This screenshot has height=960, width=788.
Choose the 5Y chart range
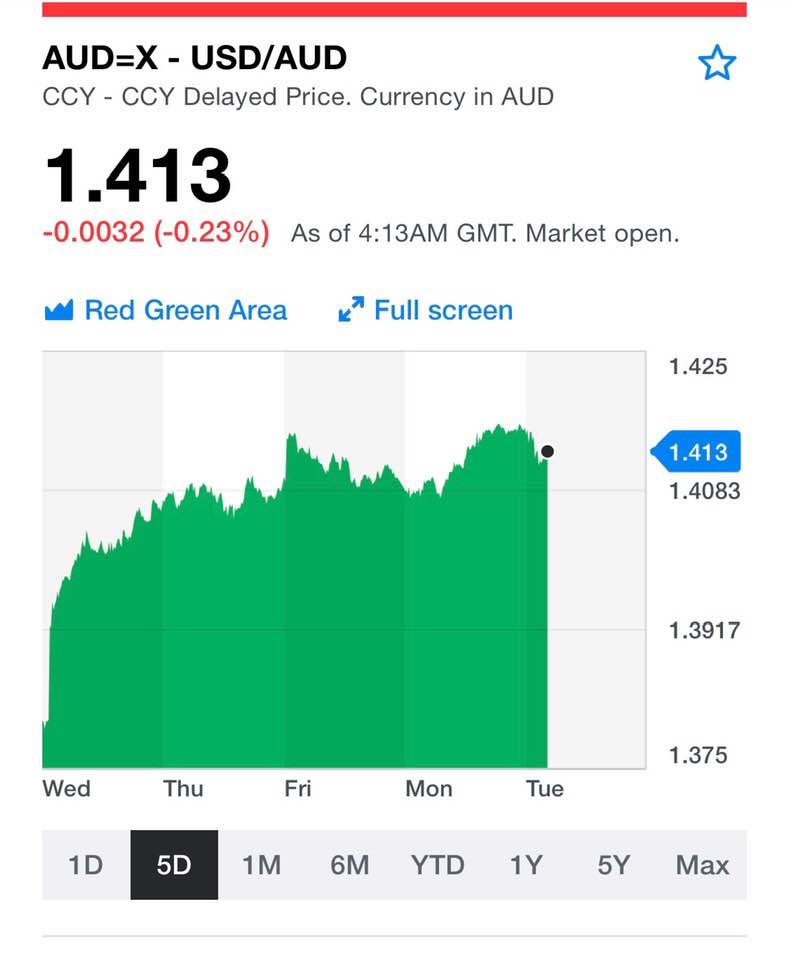click(x=614, y=864)
